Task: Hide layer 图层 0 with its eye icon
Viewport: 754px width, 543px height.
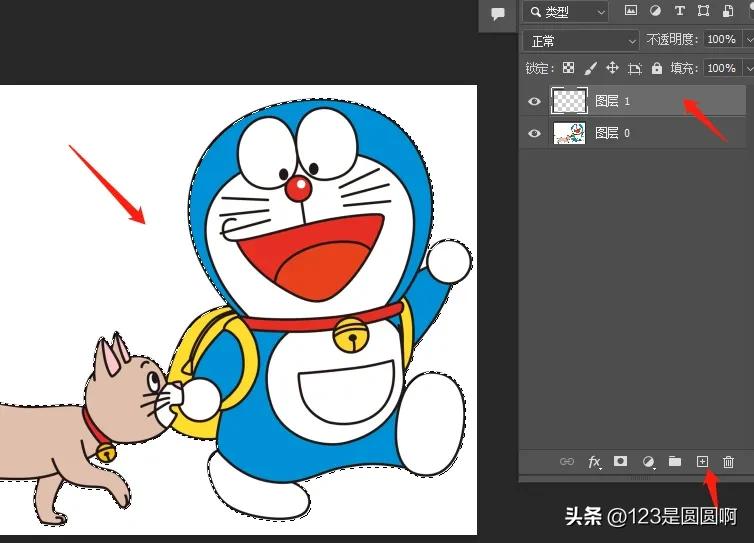Action: point(534,133)
